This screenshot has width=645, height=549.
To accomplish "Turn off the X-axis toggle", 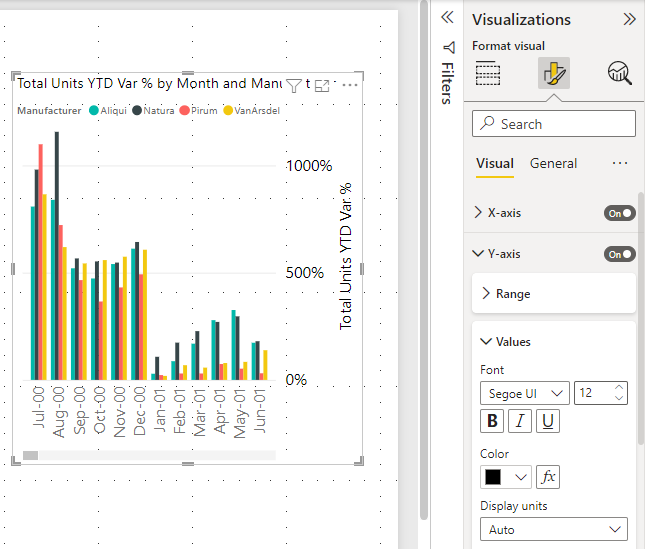I will pos(619,213).
